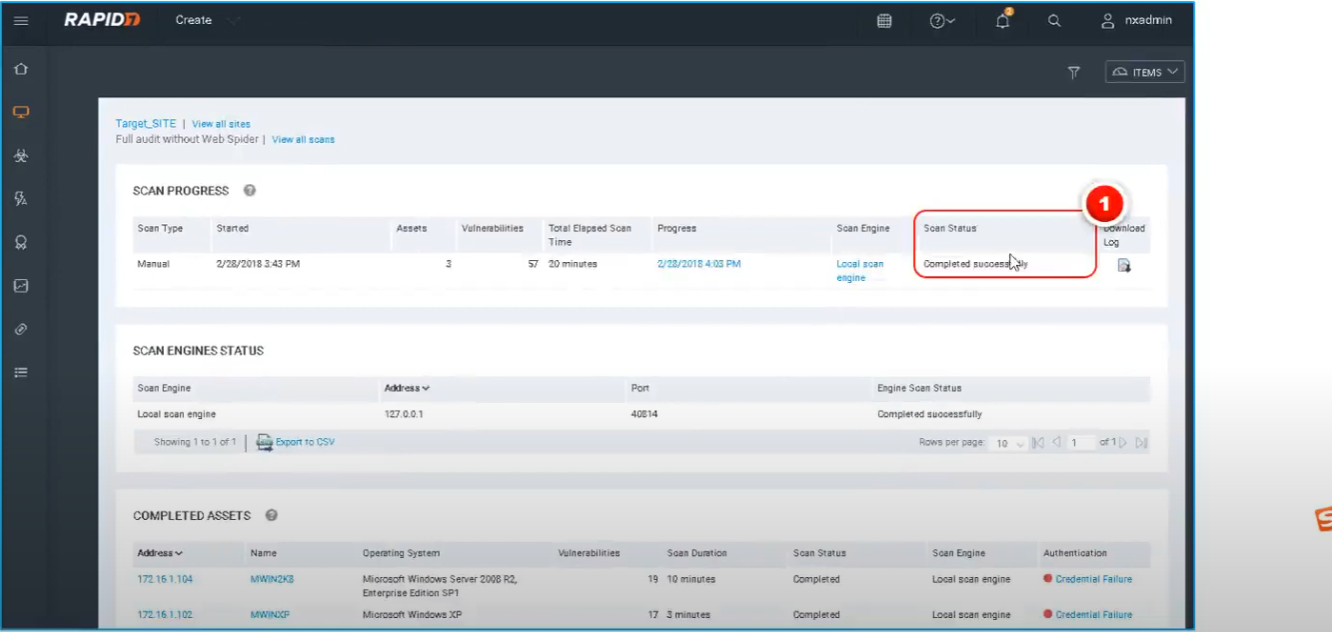Open the nxadmin user menu
The width and height of the screenshot is (1332, 632).
[1136, 20]
